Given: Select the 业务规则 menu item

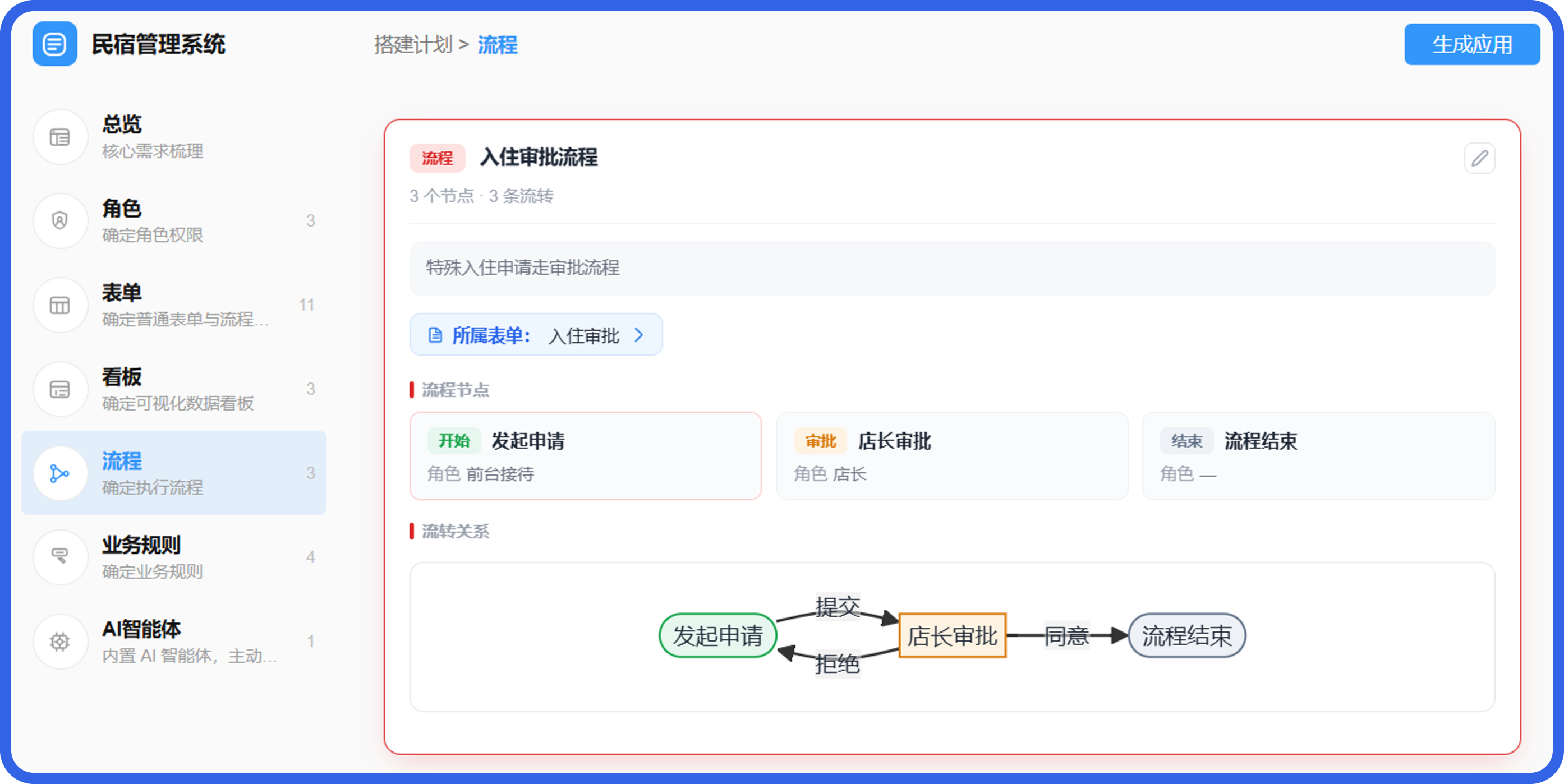Looking at the screenshot, I should pyautogui.click(x=174, y=557).
